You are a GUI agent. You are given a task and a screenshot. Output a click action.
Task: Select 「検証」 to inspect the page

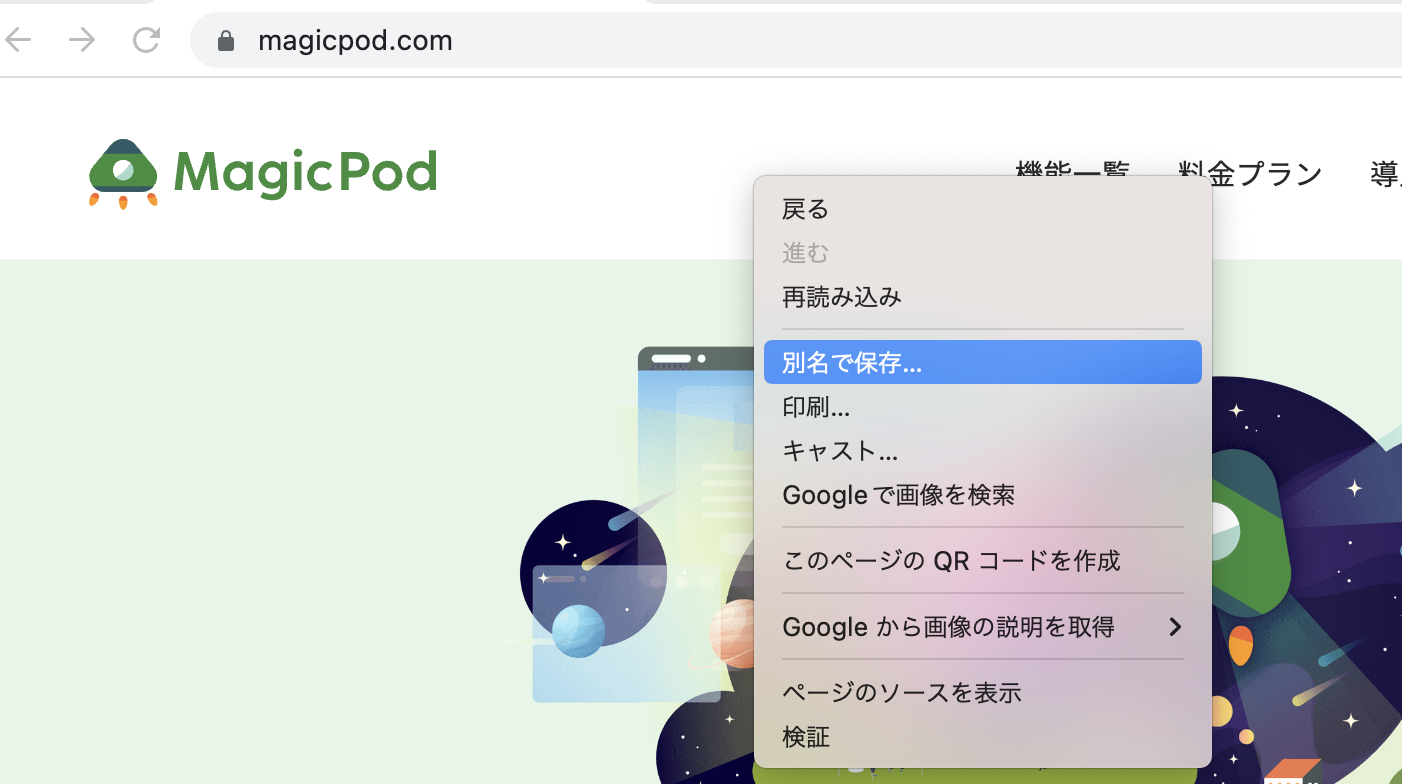click(x=805, y=736)
